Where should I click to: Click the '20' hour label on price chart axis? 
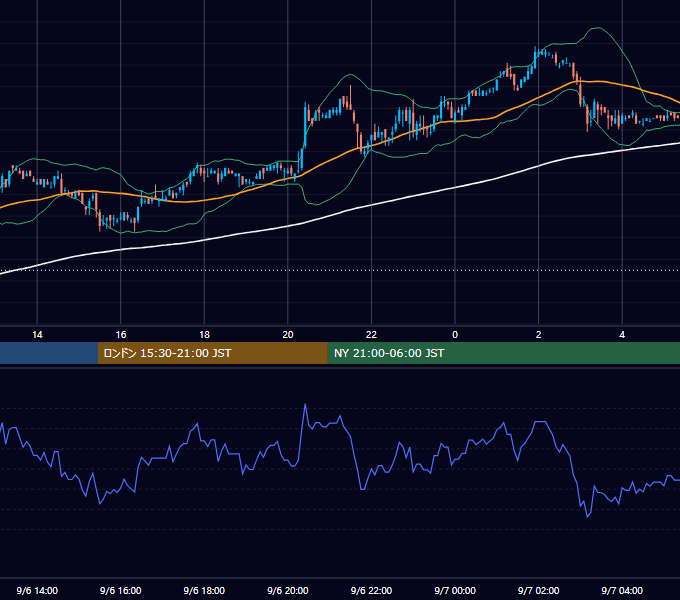[x=288, y=335]
